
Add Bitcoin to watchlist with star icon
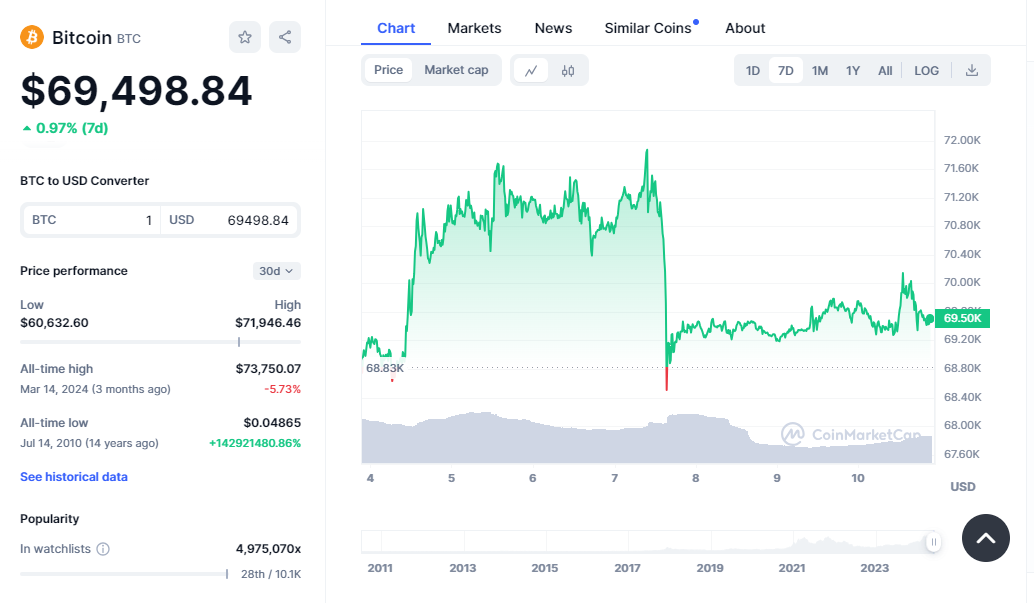coord(245,37)
